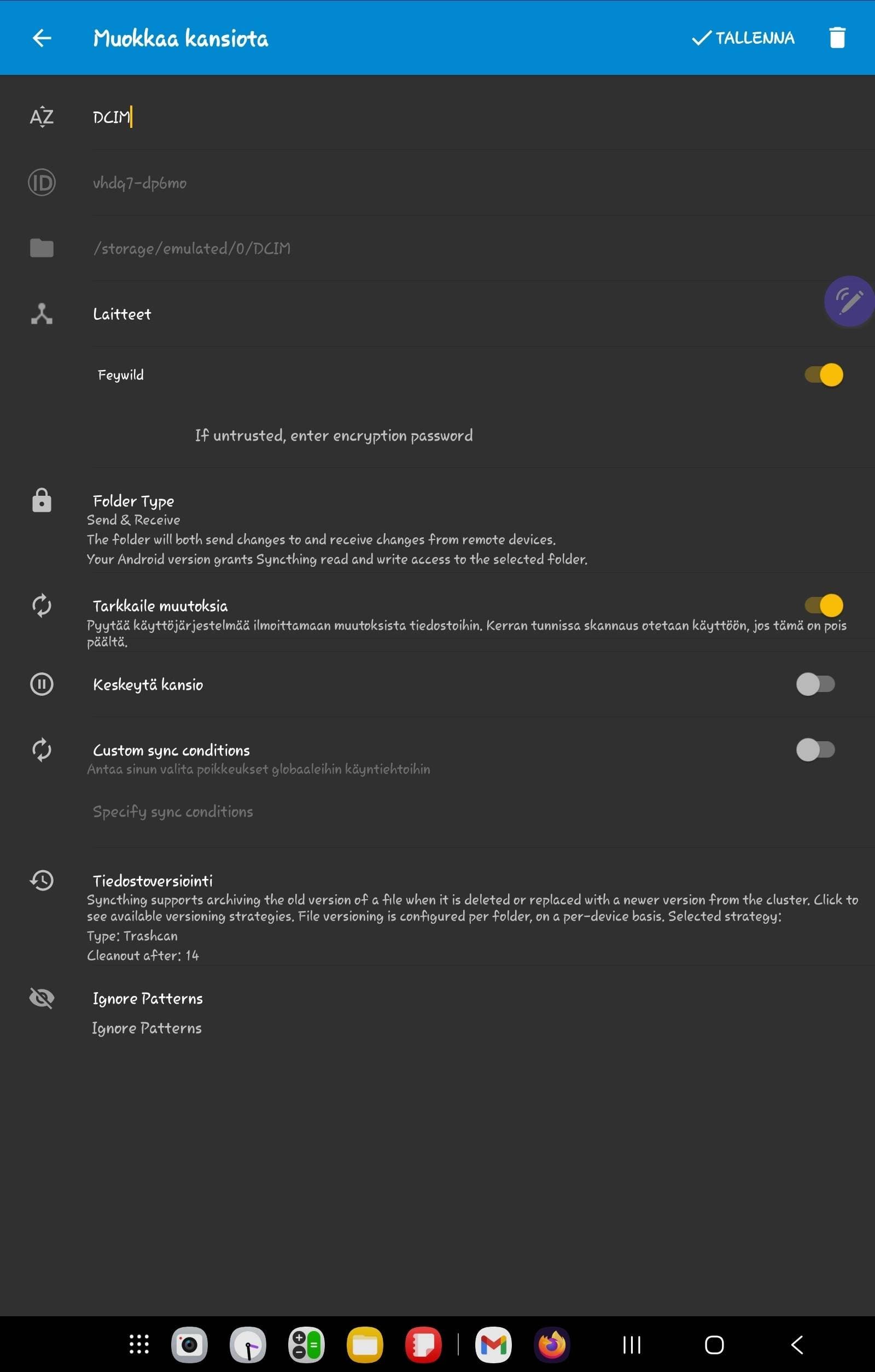Open Folder Type selection

(437, 529)
